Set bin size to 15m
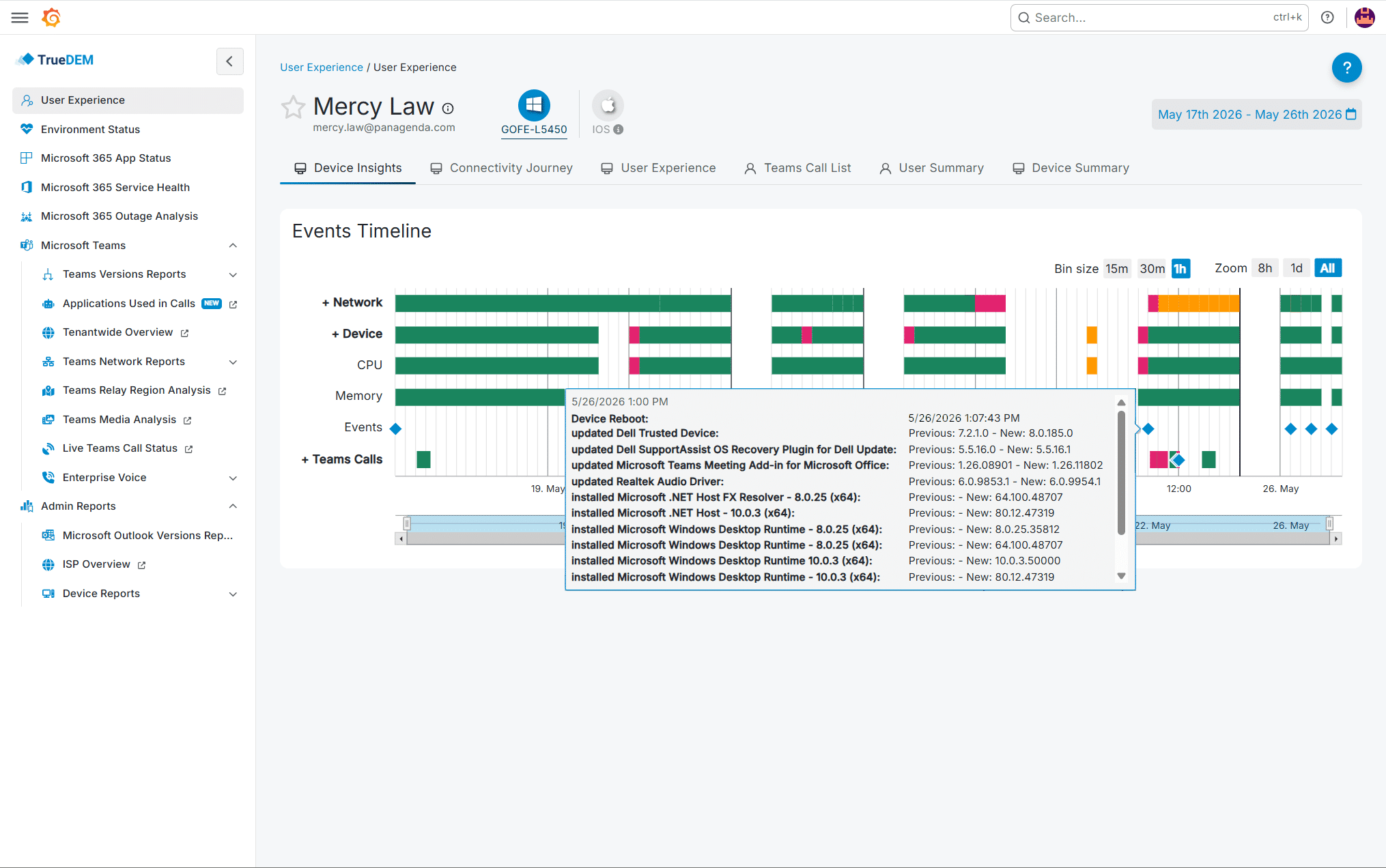The height and width of the screenshot is (868, 1386). 1117,269
